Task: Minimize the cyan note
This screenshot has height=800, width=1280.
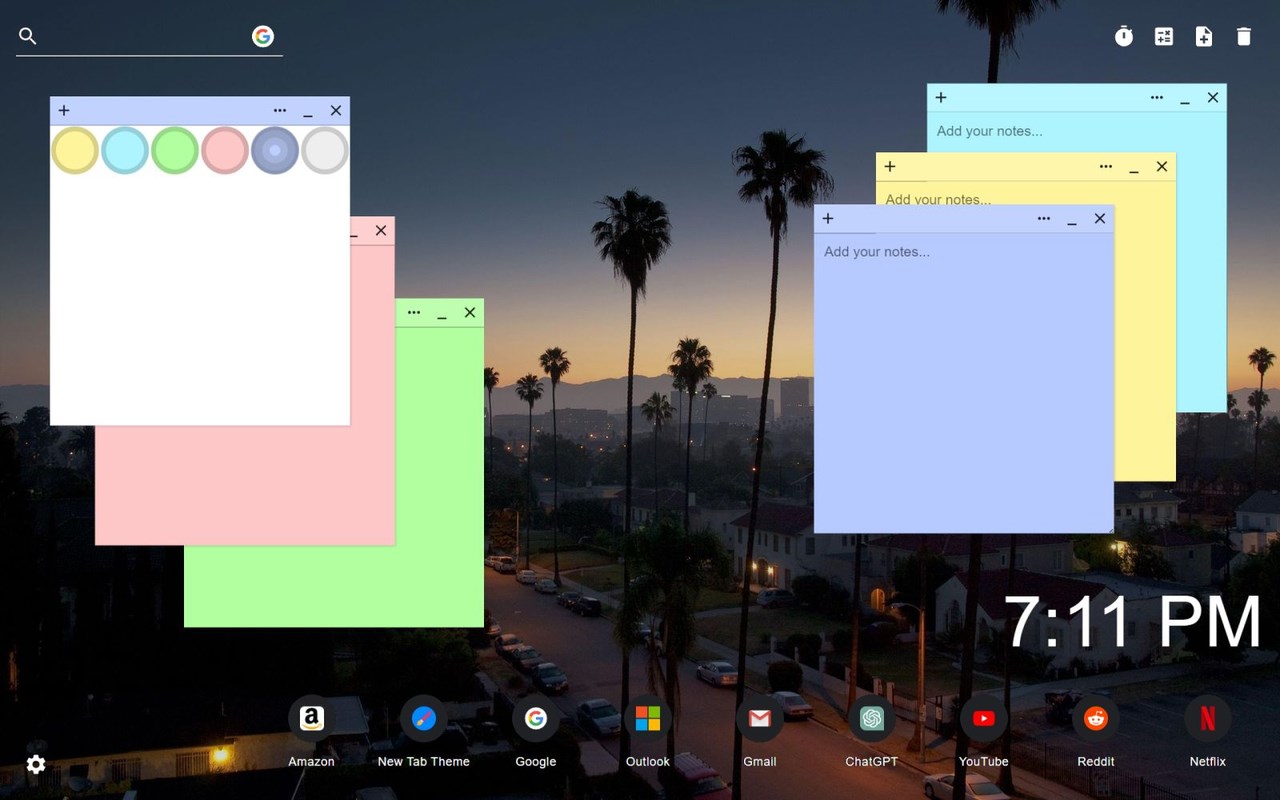Action: [x=1185, y=99]
